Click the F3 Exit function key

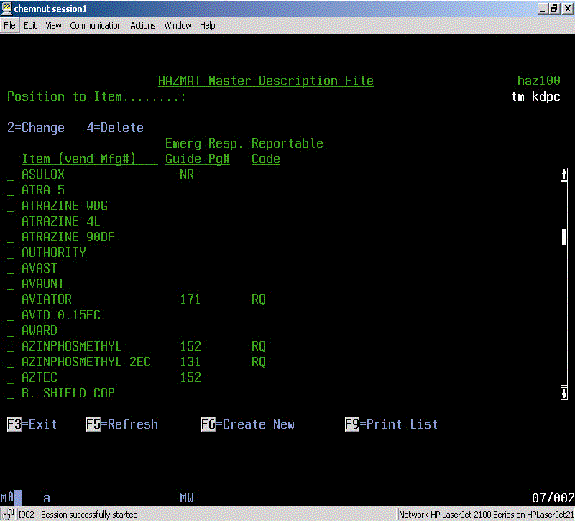pos(32,425)
